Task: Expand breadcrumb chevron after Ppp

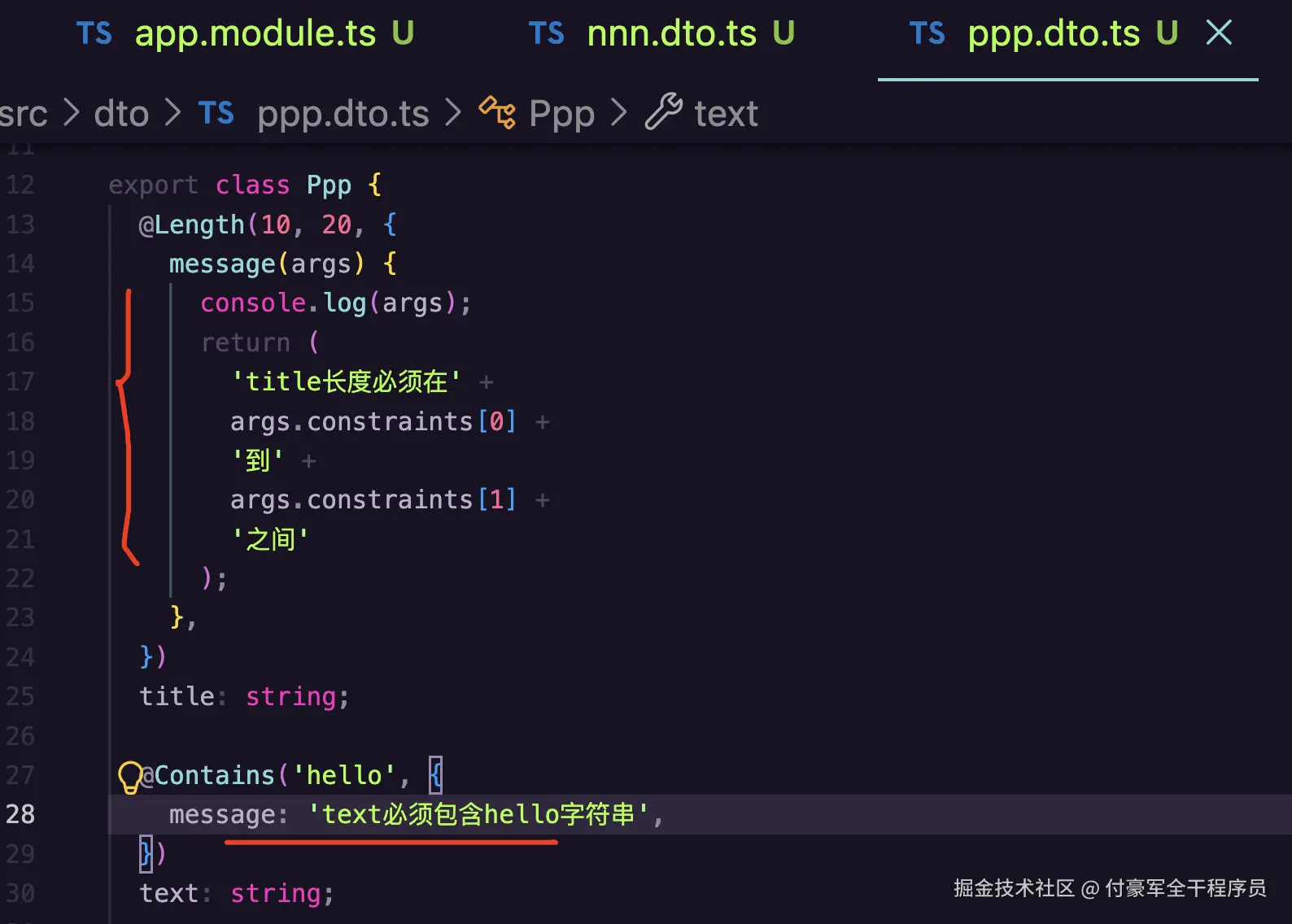Action: click(619, 113)
